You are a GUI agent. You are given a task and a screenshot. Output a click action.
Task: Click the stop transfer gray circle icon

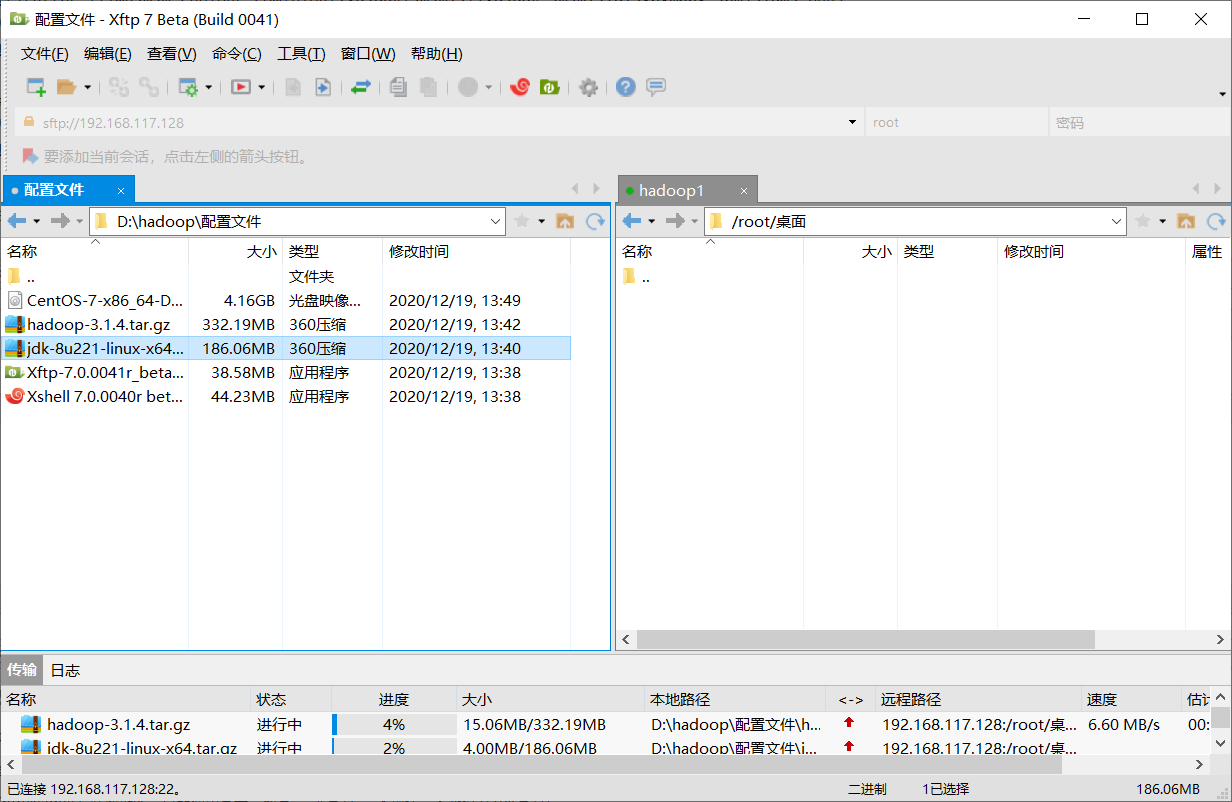click(x=468, y=87)
